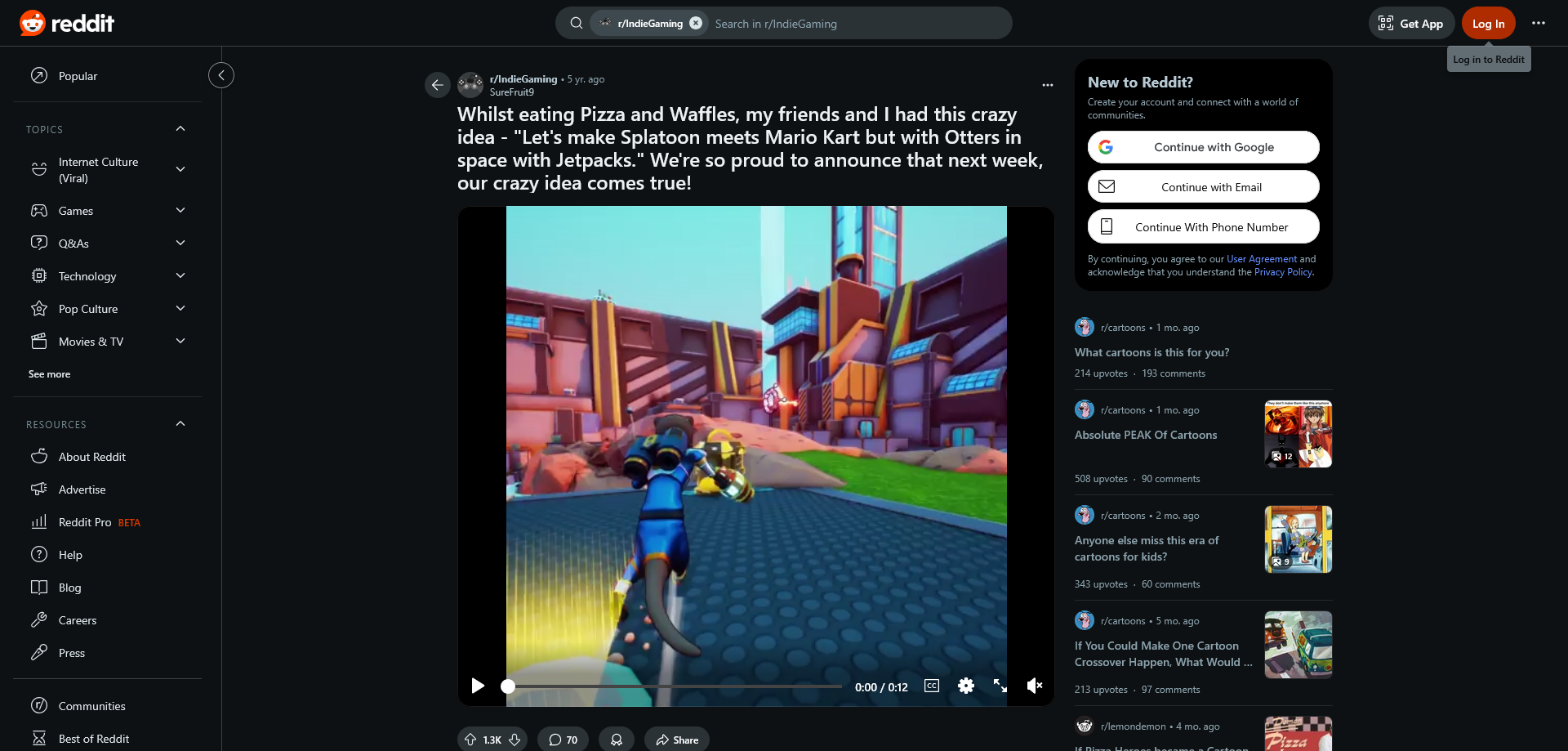
Task: Click the downvote arrow on post
Action: (514, 740)
